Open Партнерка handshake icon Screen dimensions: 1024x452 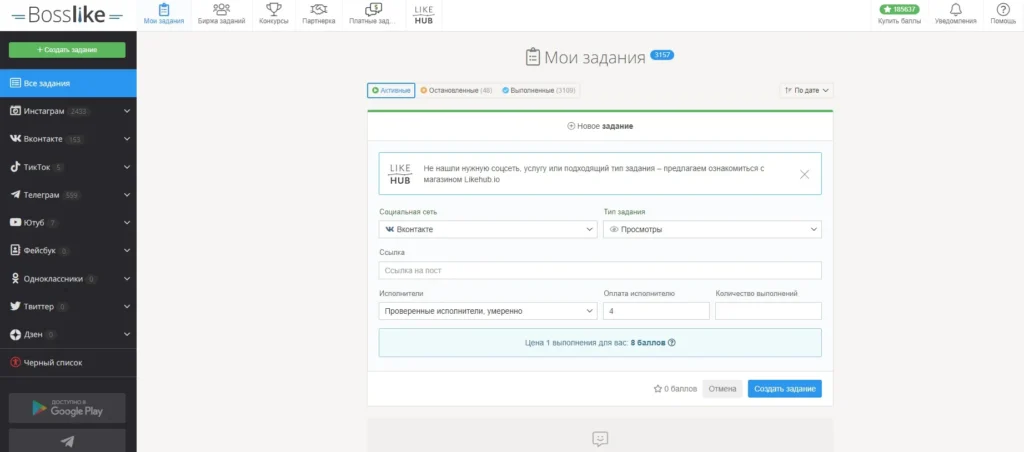(319, 9)
